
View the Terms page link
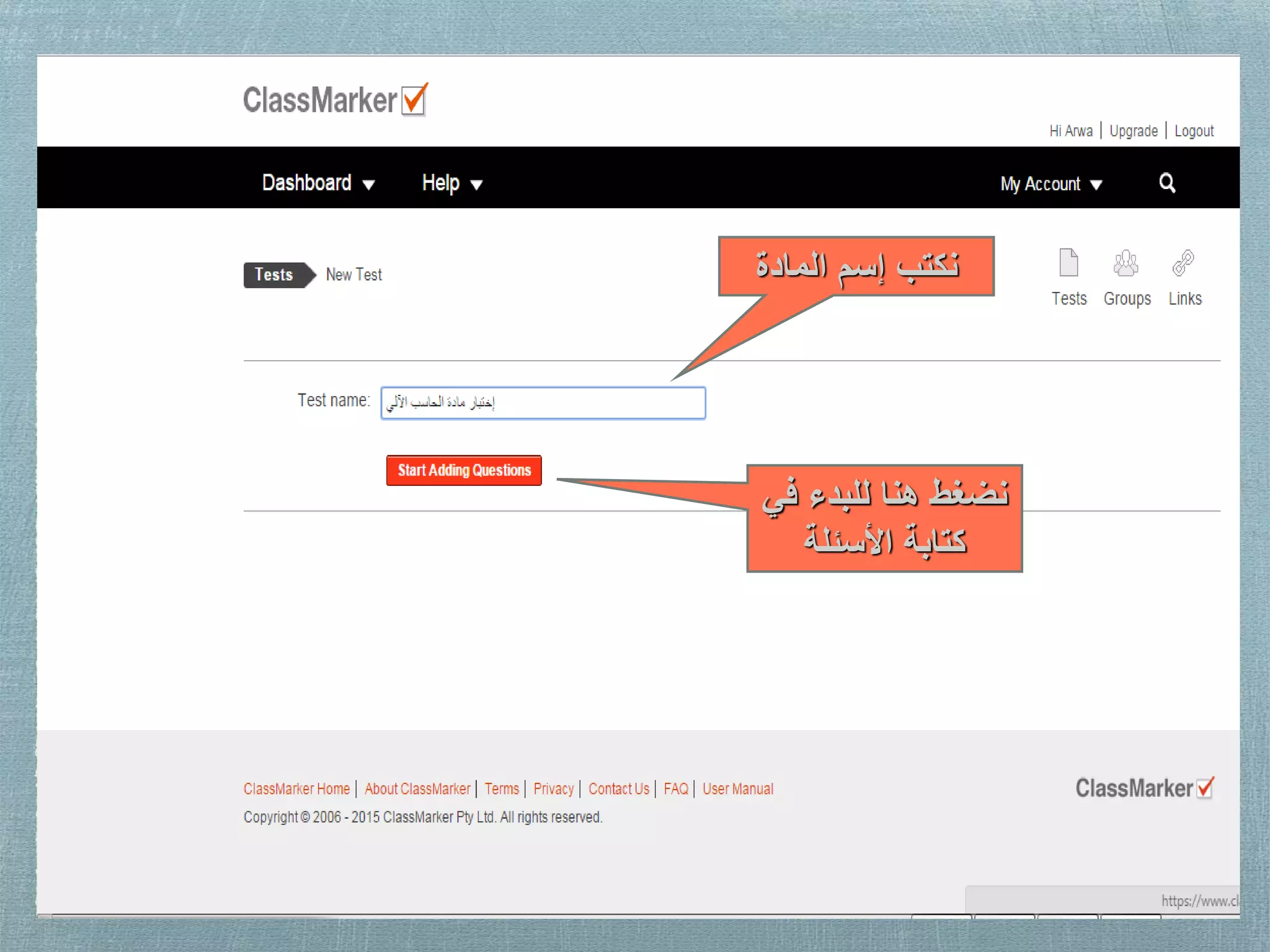501,789
